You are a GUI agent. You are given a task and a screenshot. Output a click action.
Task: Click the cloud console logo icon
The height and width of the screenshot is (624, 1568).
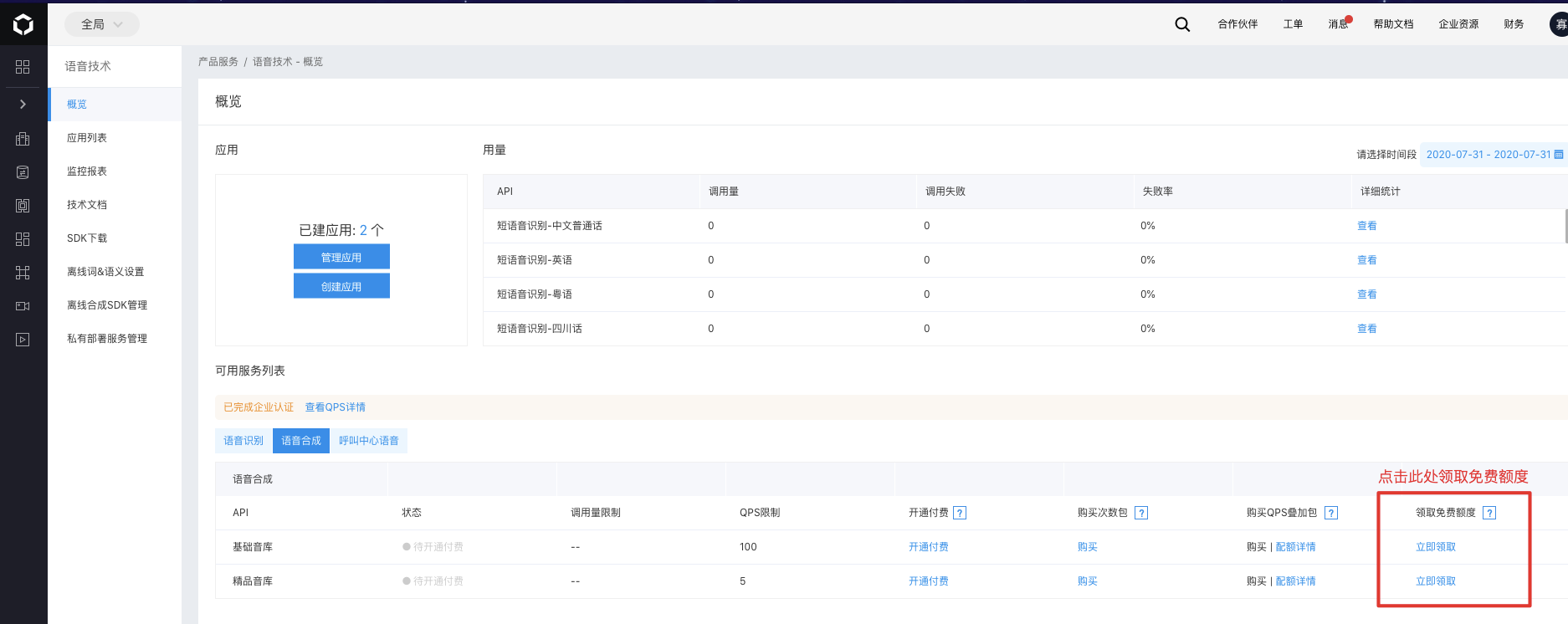(23, 24)
